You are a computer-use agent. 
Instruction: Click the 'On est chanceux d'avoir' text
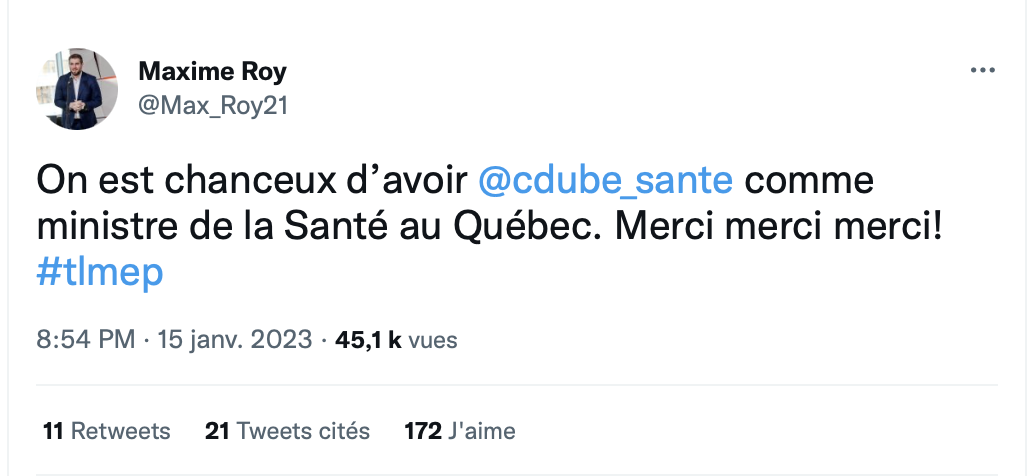251,181
